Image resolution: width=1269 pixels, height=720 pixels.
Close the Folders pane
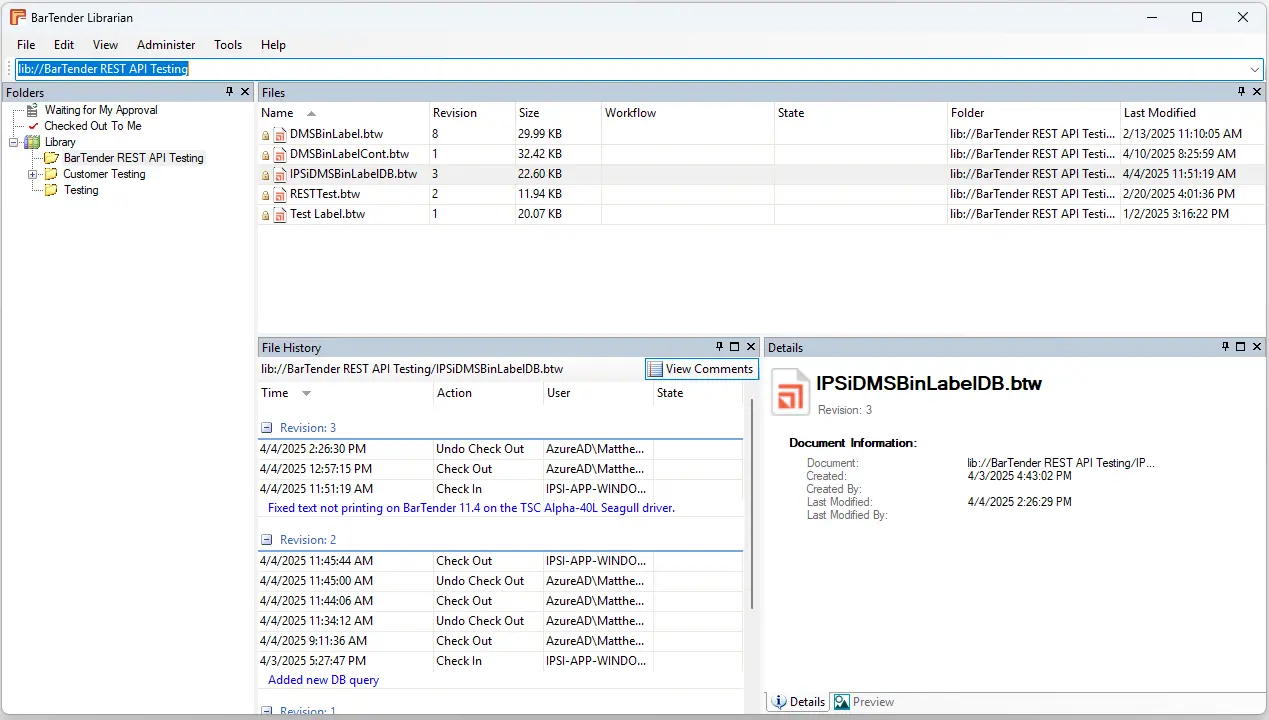click(x=245, y=92)
